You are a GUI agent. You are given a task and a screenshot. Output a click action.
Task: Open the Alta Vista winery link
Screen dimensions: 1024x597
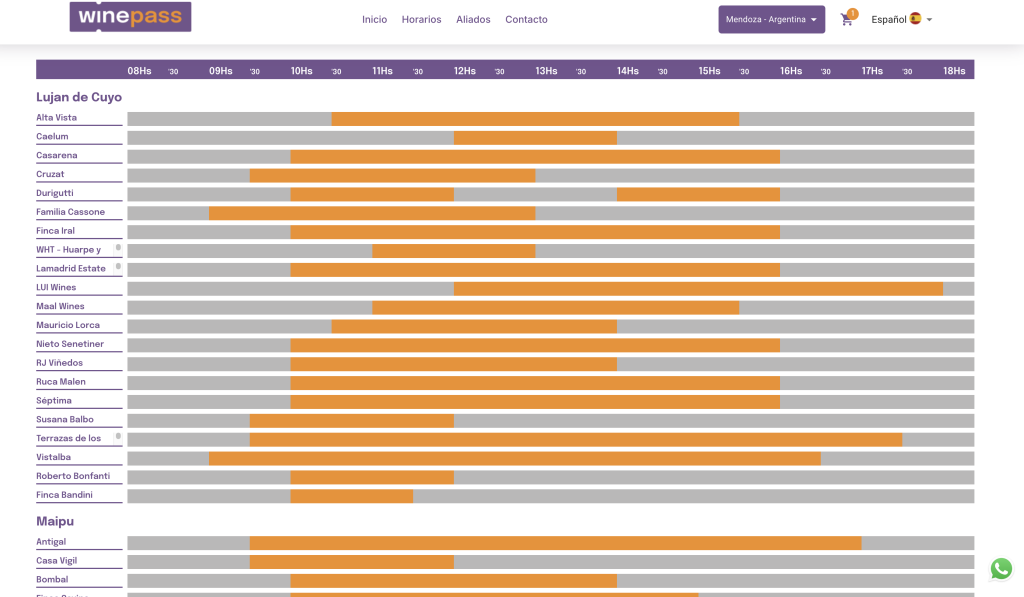tap(56, 118)
